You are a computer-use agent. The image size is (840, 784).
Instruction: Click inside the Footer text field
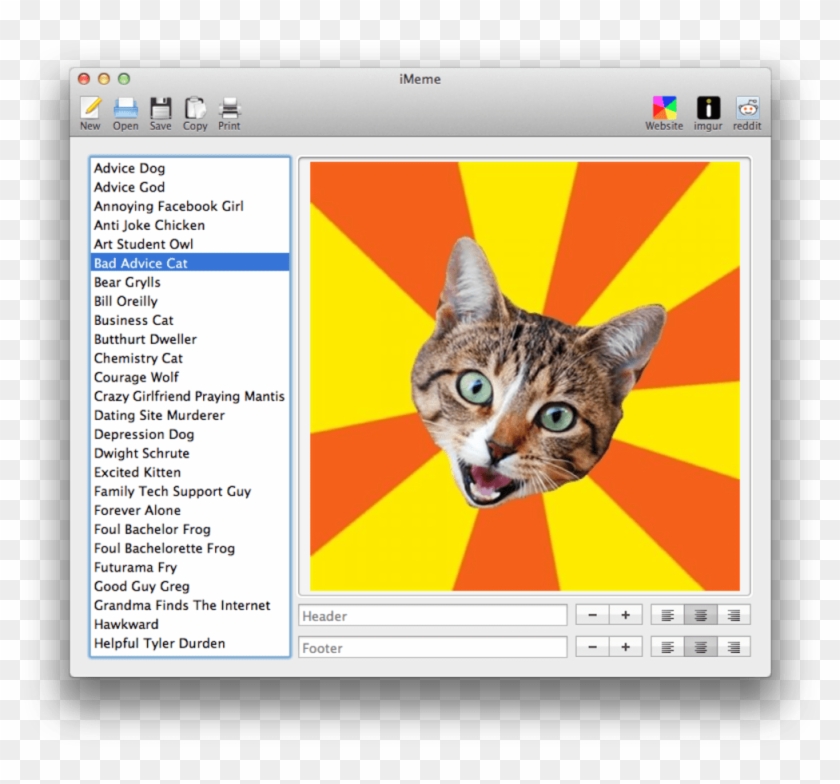tap(432, 647)
